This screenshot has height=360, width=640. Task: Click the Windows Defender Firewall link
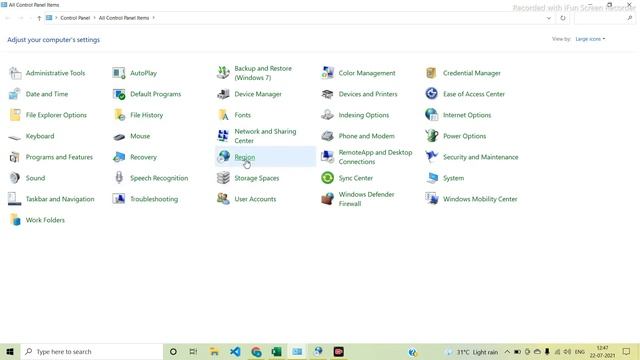click(x=366, y=199)
